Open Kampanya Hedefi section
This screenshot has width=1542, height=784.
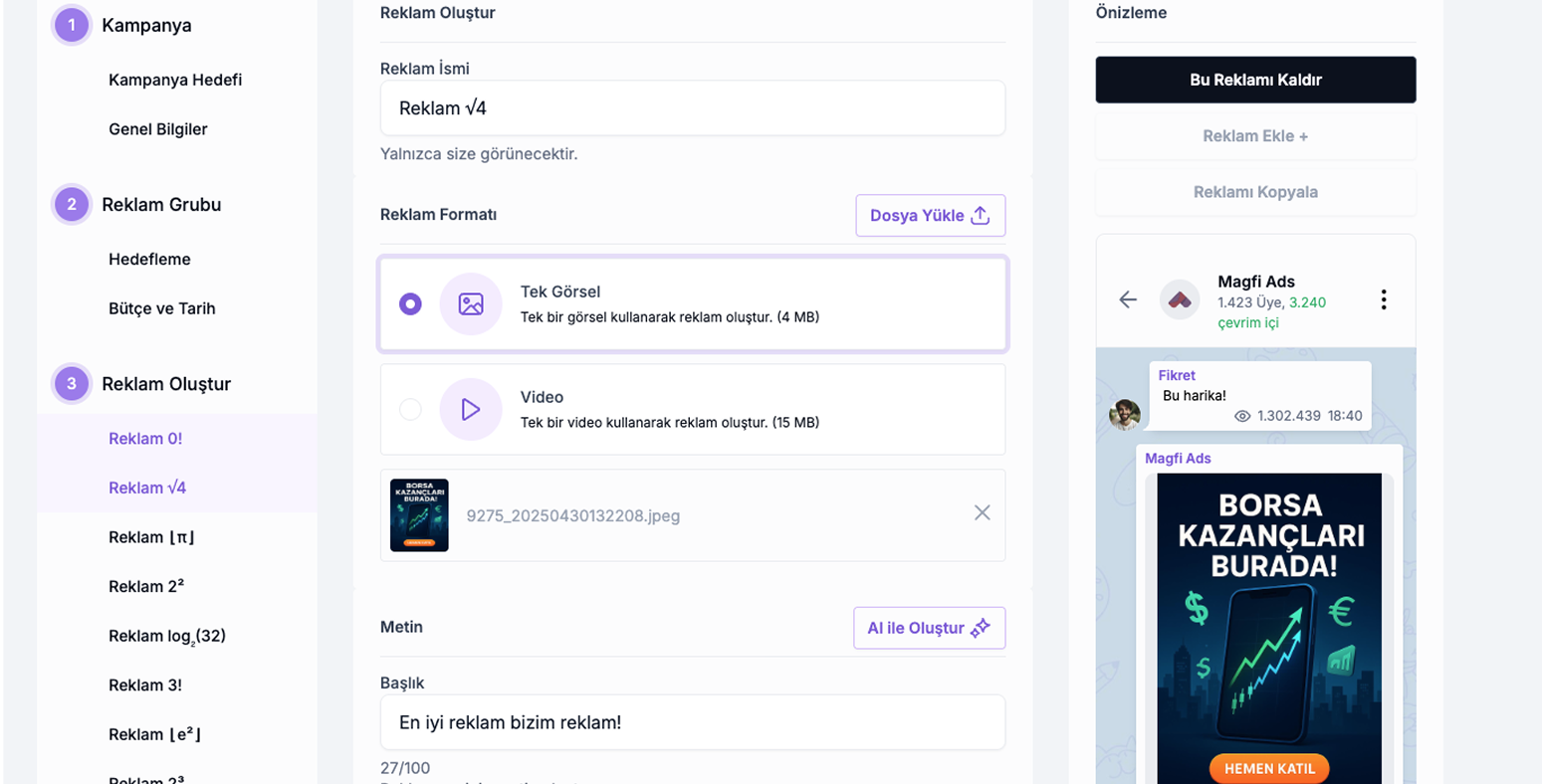pyautogui.click(x=175, y=80)
